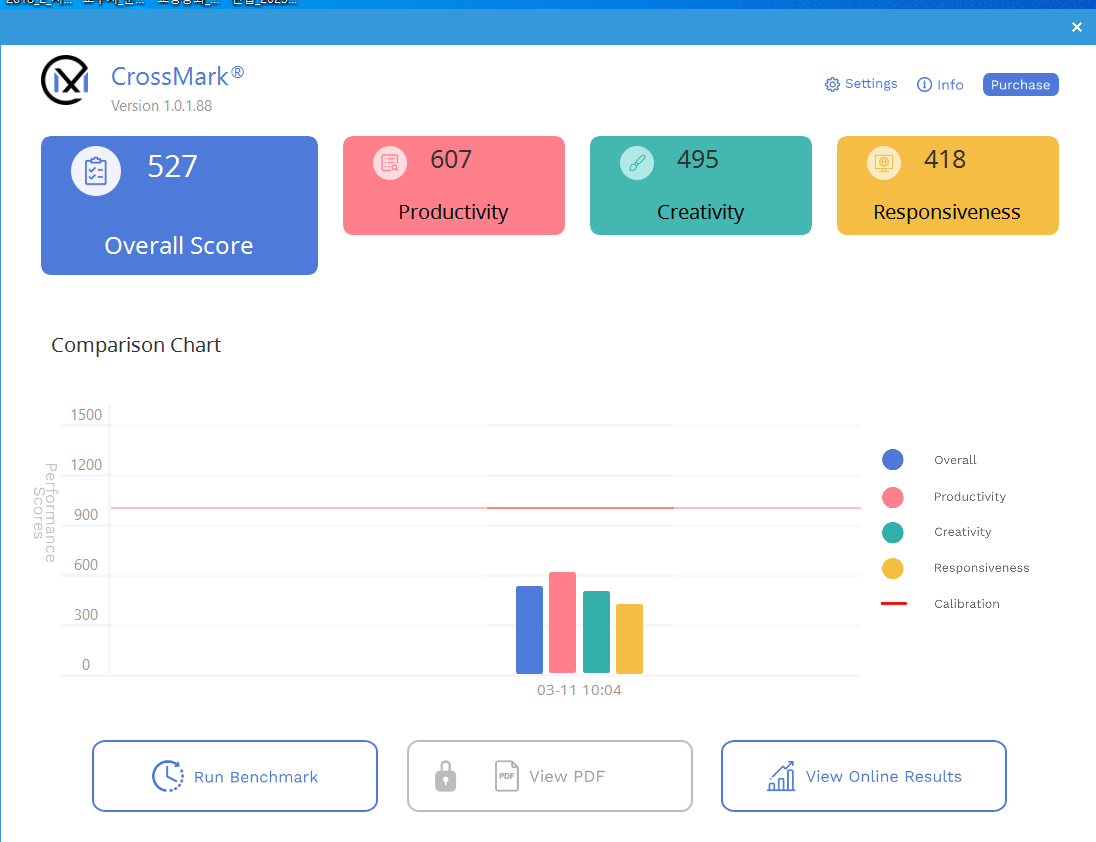Click the padlock icon on View PDF

[x=445, y=776]
